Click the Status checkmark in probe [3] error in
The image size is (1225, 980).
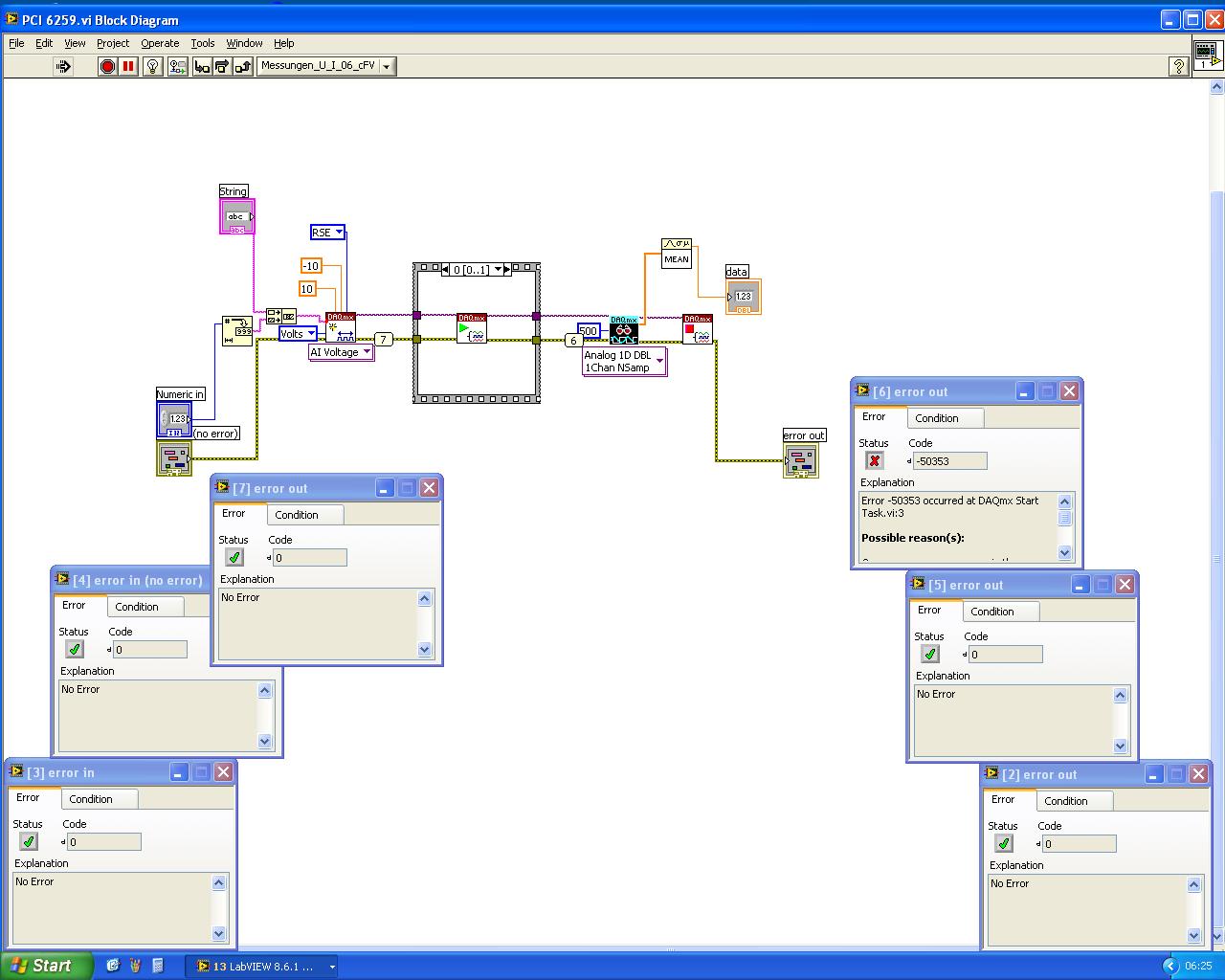pos(29,841)
